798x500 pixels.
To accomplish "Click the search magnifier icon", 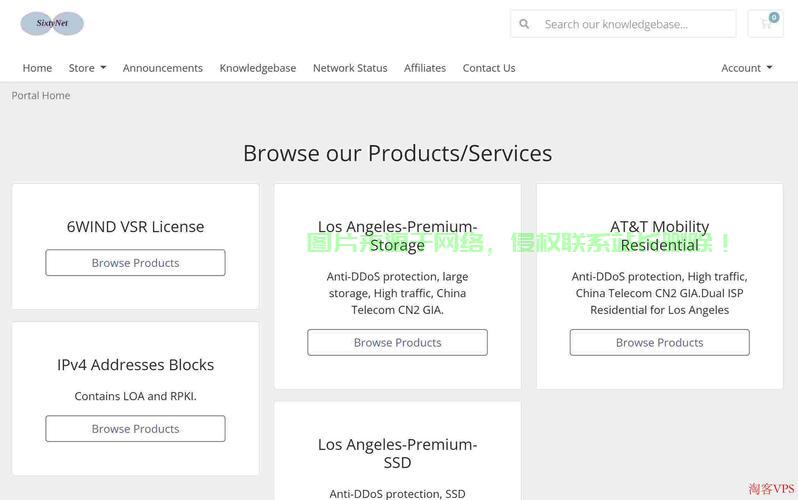I will click(524, 24).
